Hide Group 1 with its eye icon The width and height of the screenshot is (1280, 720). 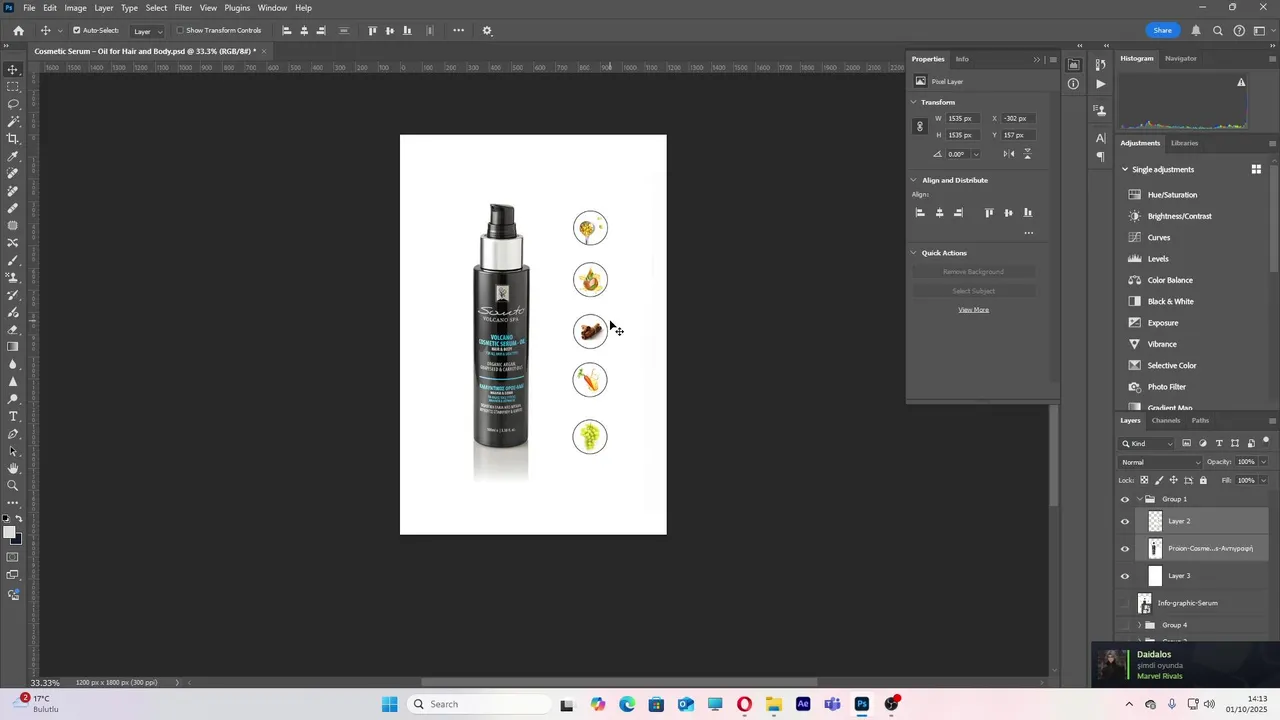[x=1125, y=499]
